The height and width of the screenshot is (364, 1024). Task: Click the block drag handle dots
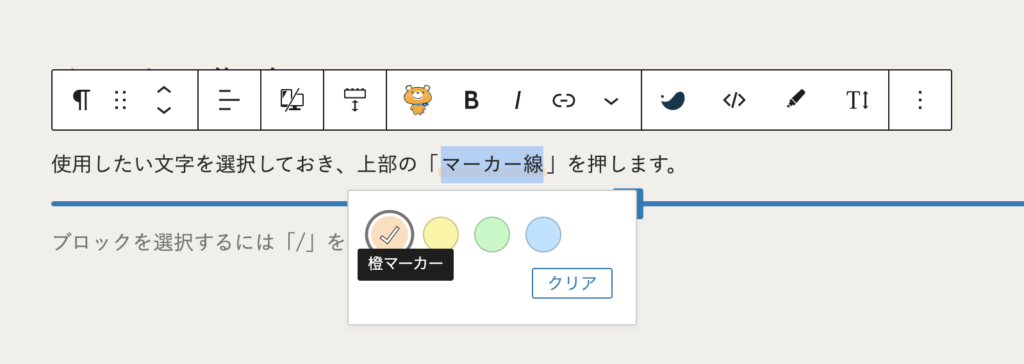[120, 100]
